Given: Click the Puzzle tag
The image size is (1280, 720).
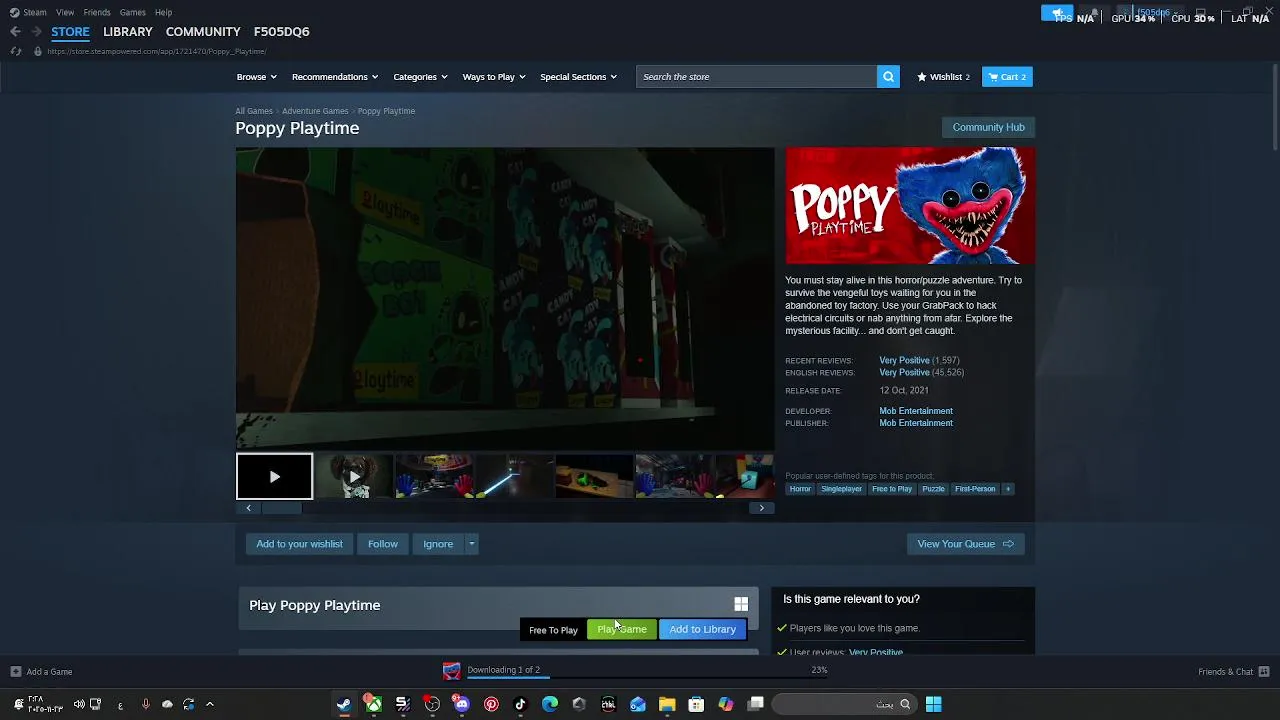Looking at the screenshot, I should [933, 489].
